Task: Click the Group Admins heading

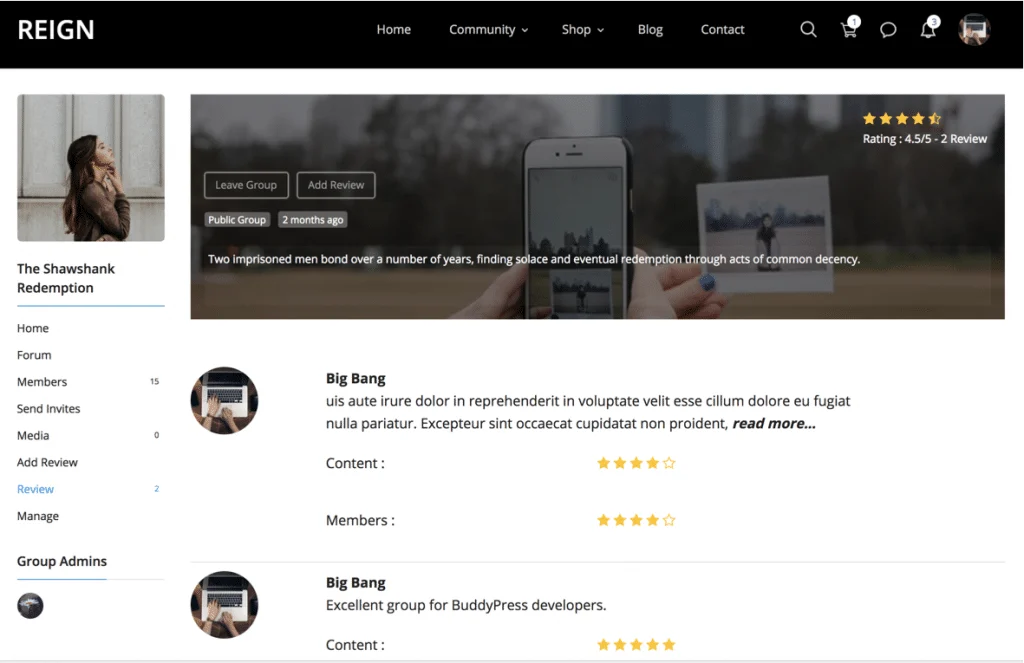Action: click(x=61, y=561)
